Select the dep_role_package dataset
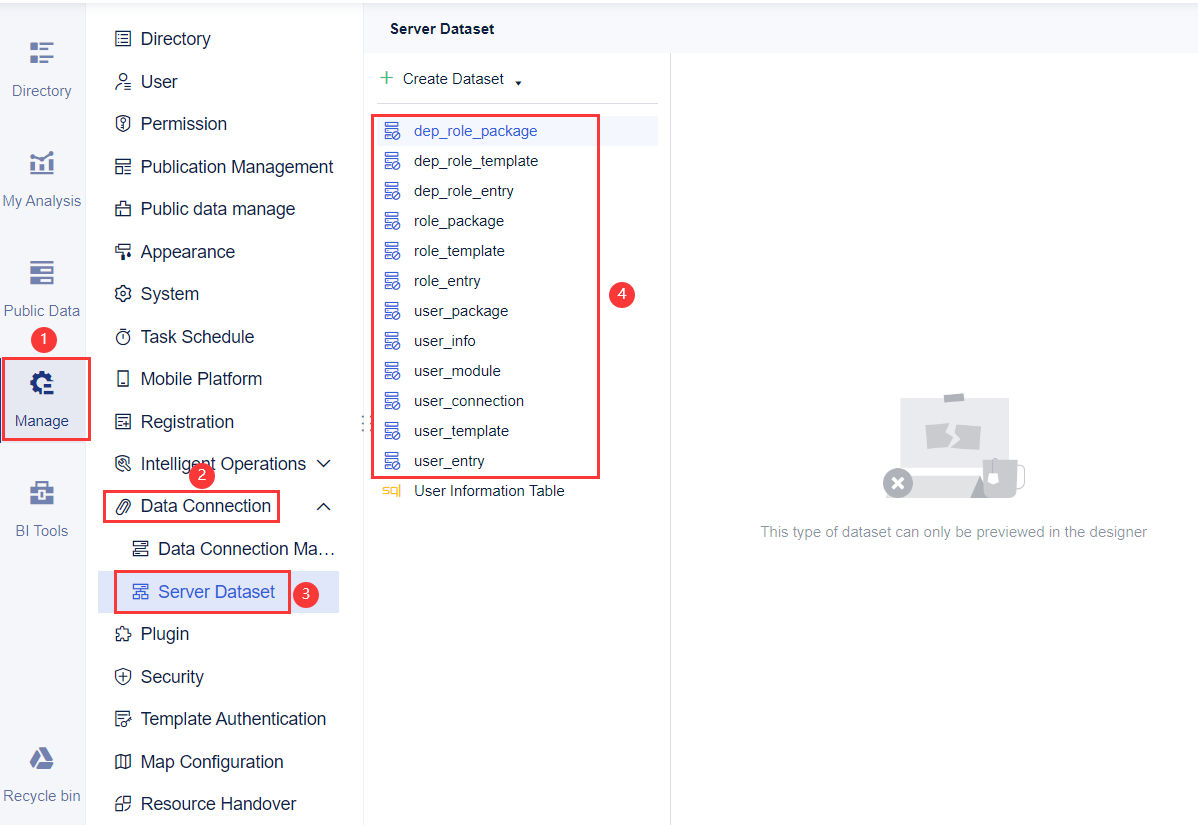1198x825 pixels. (x=476, y=130)
